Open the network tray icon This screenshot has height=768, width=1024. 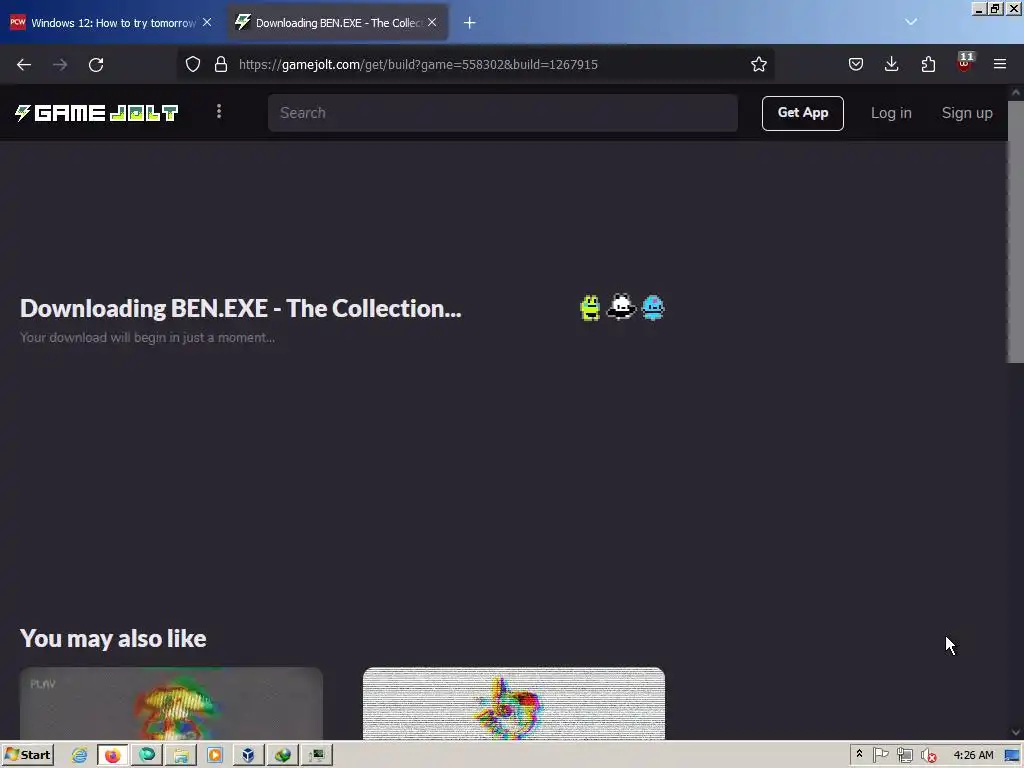(904, 755)
